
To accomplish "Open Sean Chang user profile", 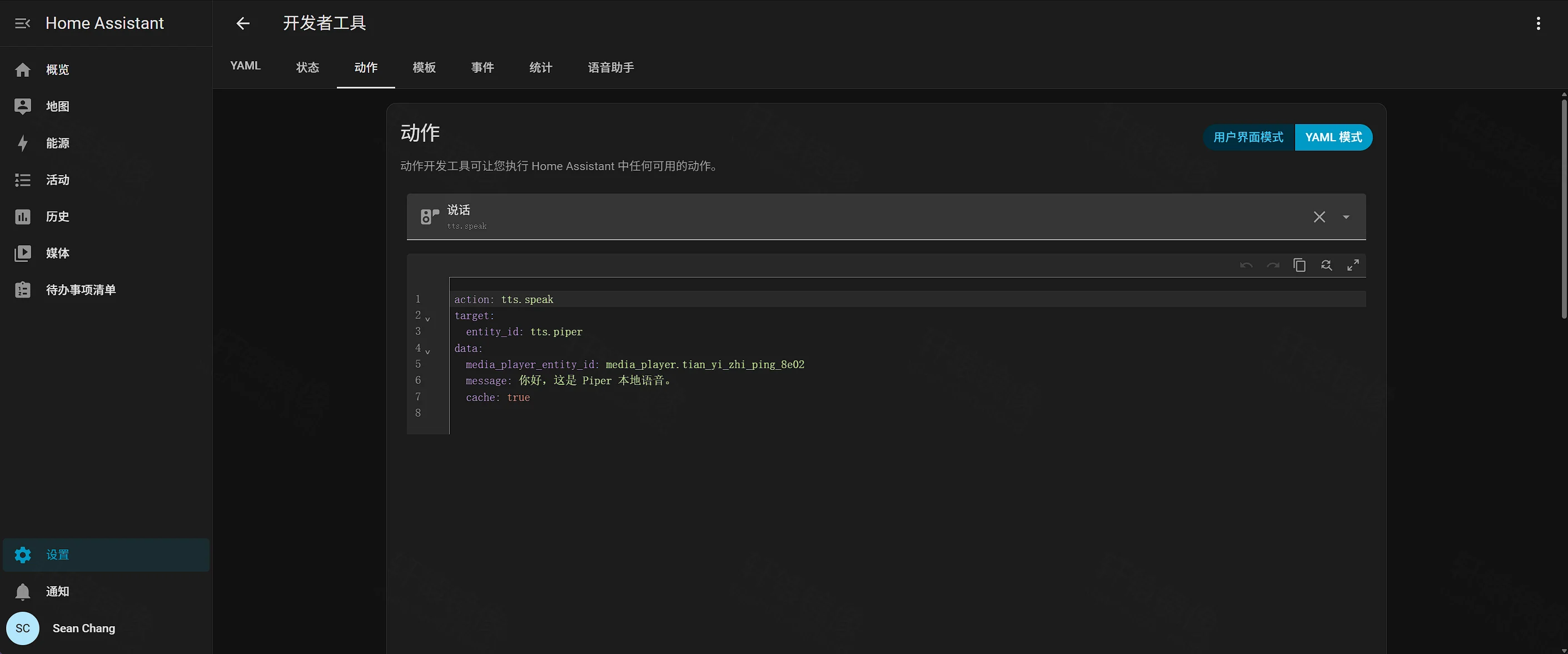I will click(x=84, y=628).
